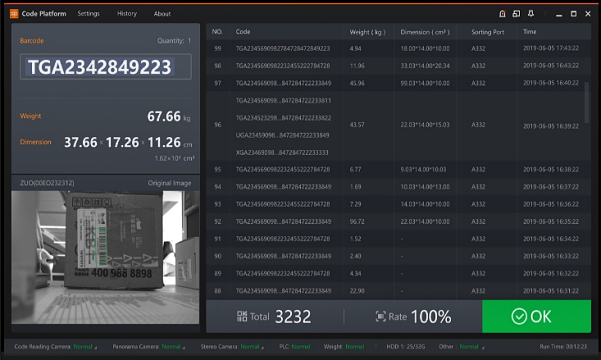Select row 99 code cell
The height and width of the screenshot is (360, 601).
(x=283, y=49)
